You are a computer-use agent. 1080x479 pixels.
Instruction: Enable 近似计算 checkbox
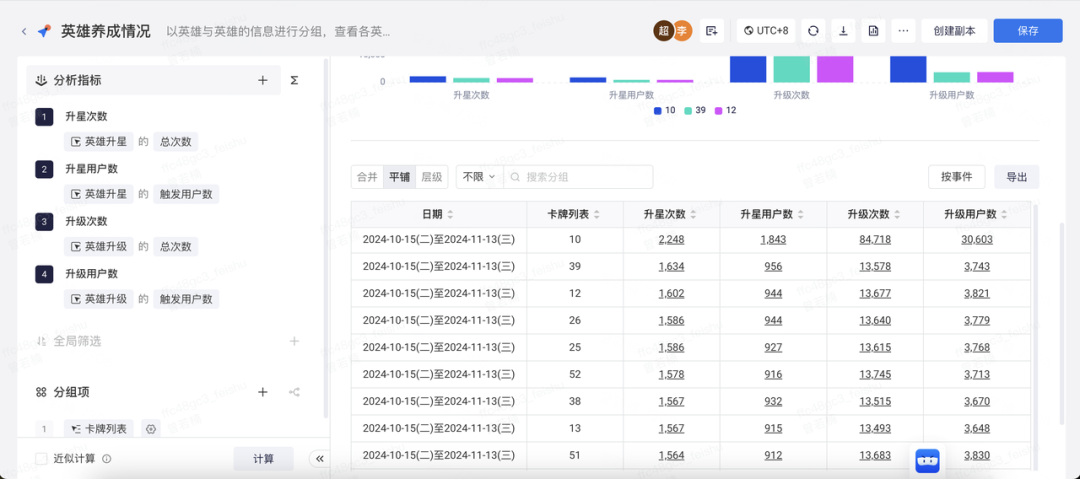(x=41, y=459)
